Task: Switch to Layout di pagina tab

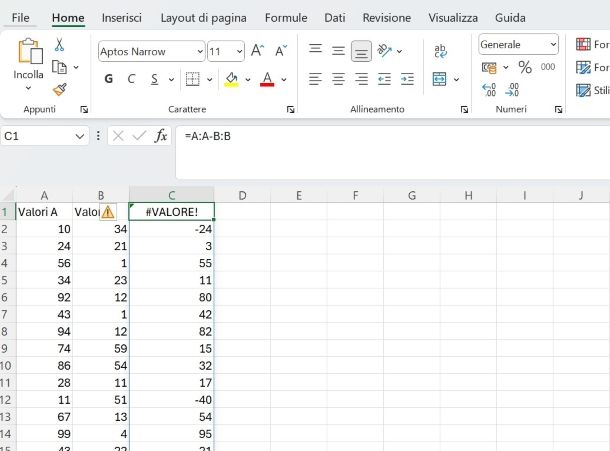Action: coord(203,18)
